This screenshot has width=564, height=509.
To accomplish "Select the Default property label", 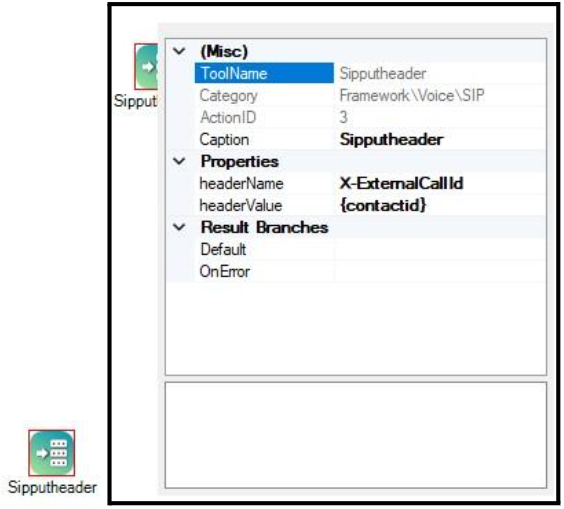I will [223, 249].
